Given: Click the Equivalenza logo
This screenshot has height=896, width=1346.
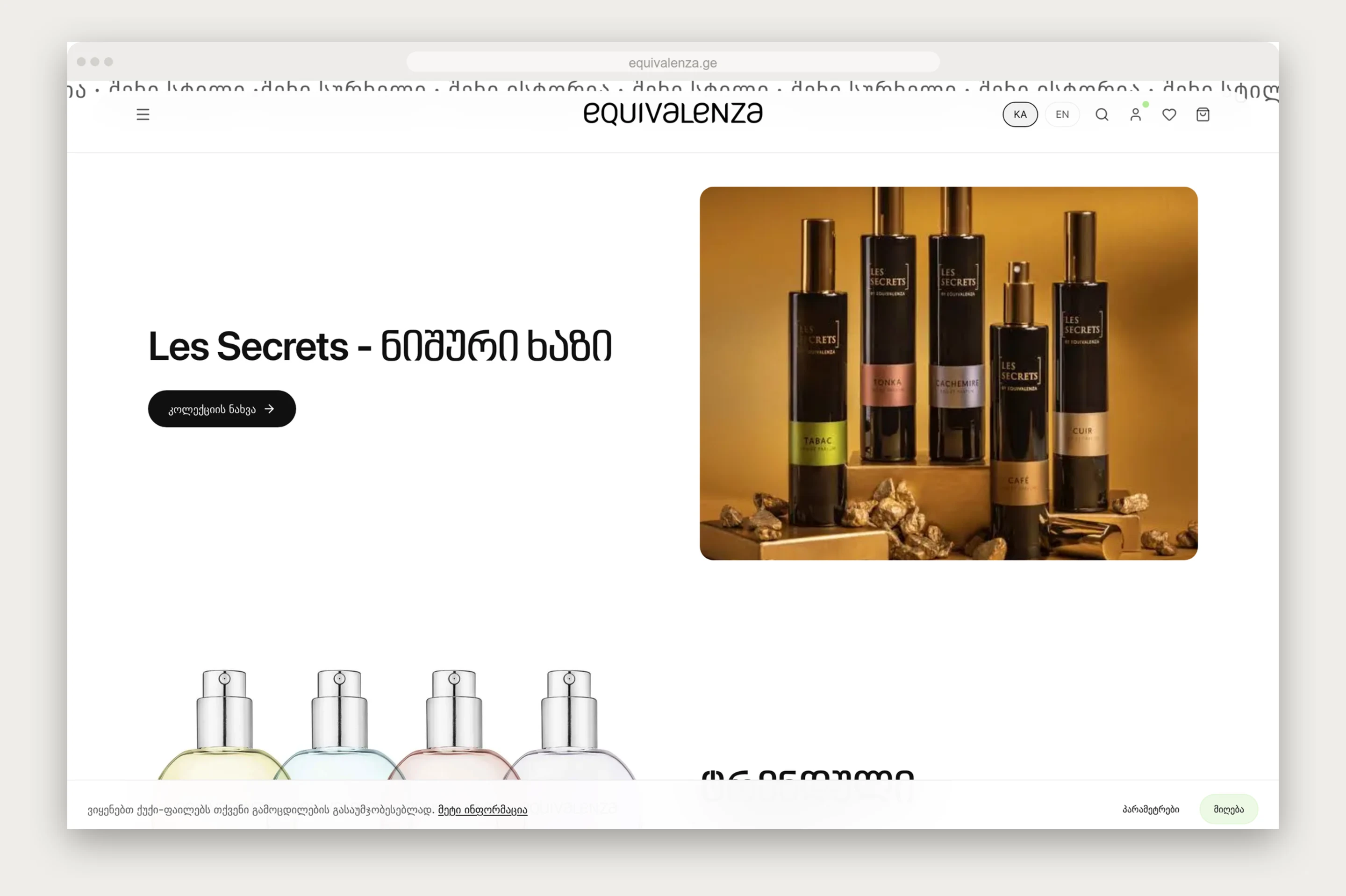Looking at the screenshot, I should click(x=673, y=113).
